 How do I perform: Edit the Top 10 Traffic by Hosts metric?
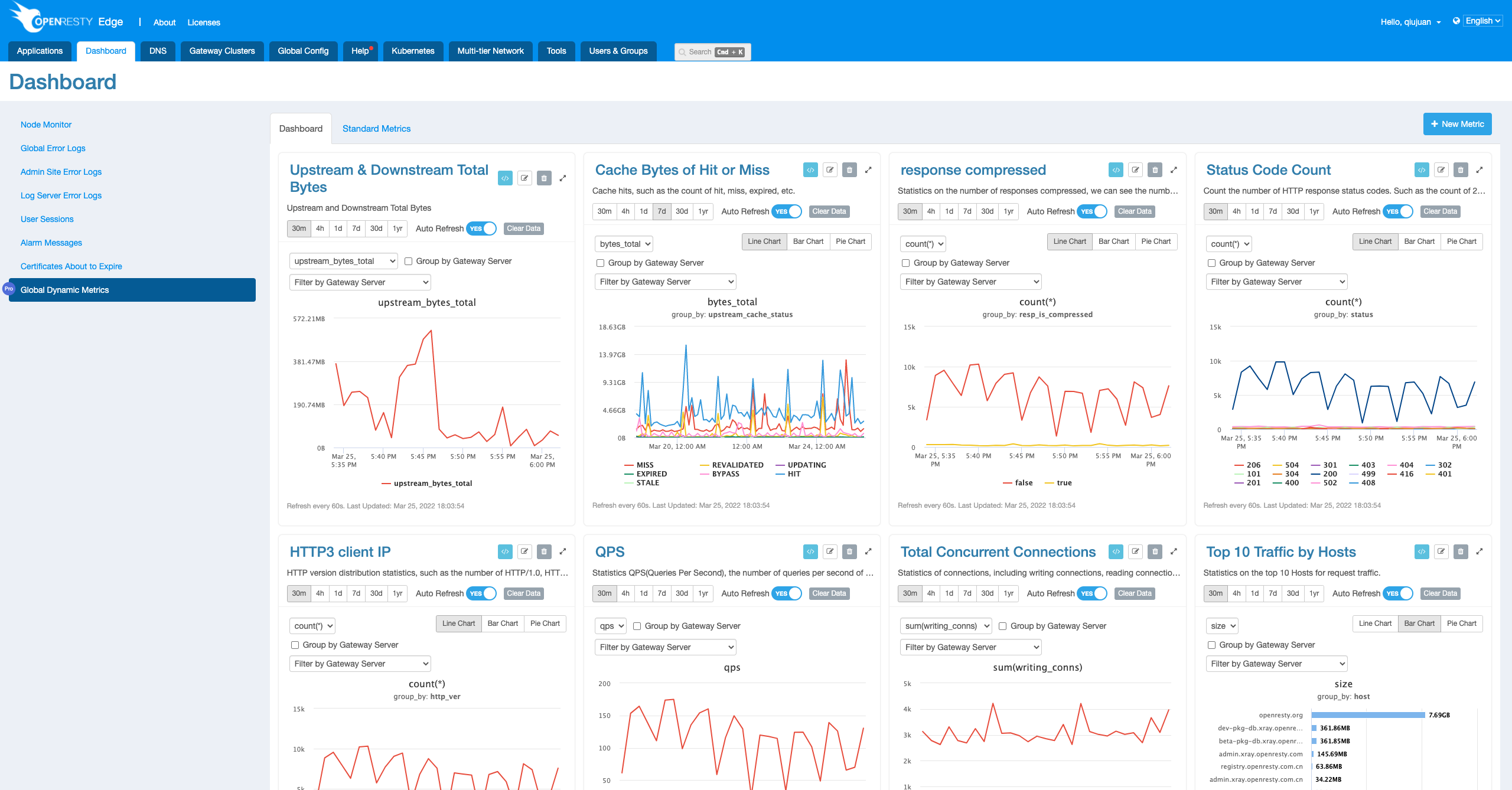click(1441, 551)
